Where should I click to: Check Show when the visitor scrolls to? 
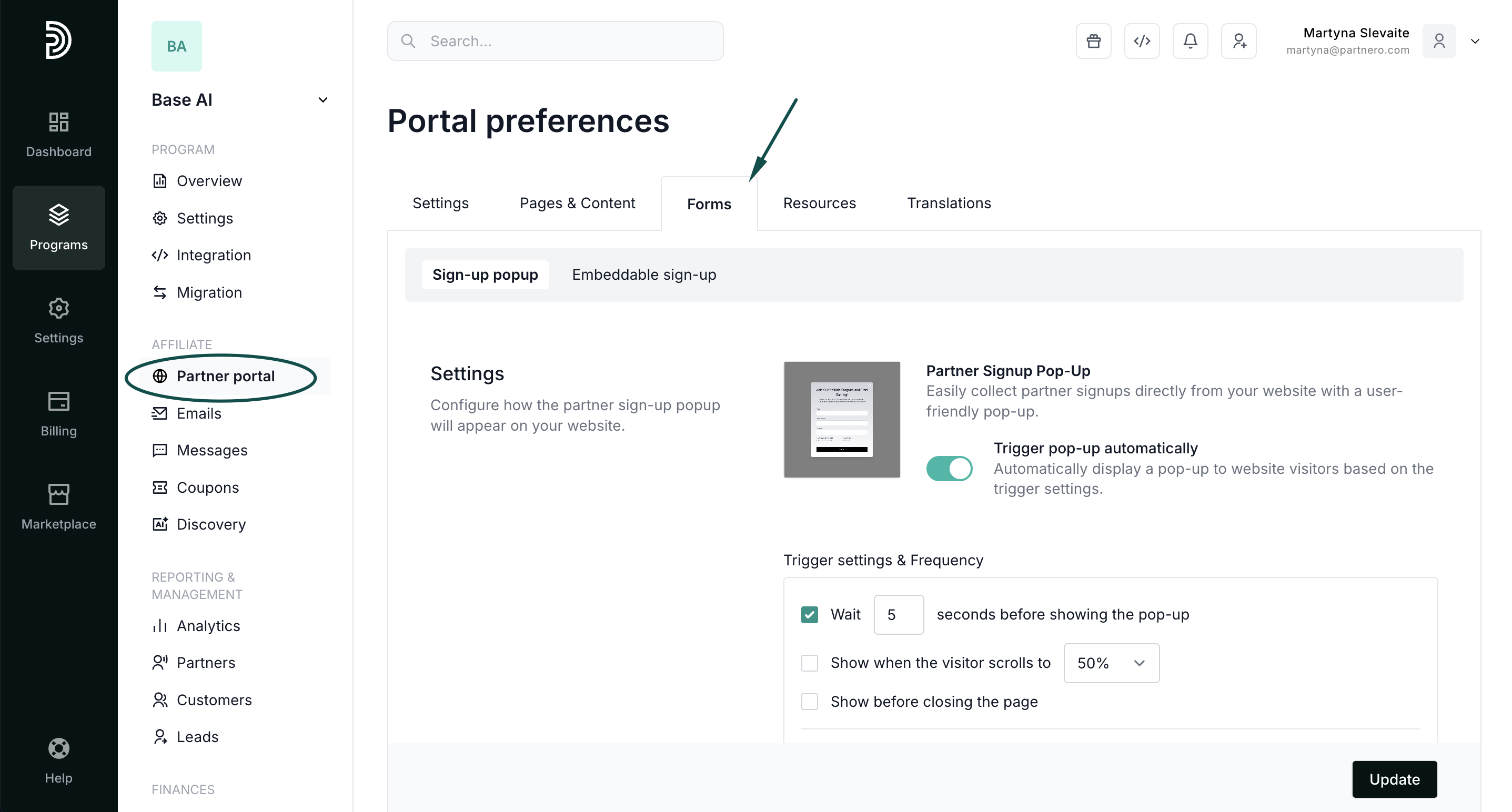click(810, 663)
